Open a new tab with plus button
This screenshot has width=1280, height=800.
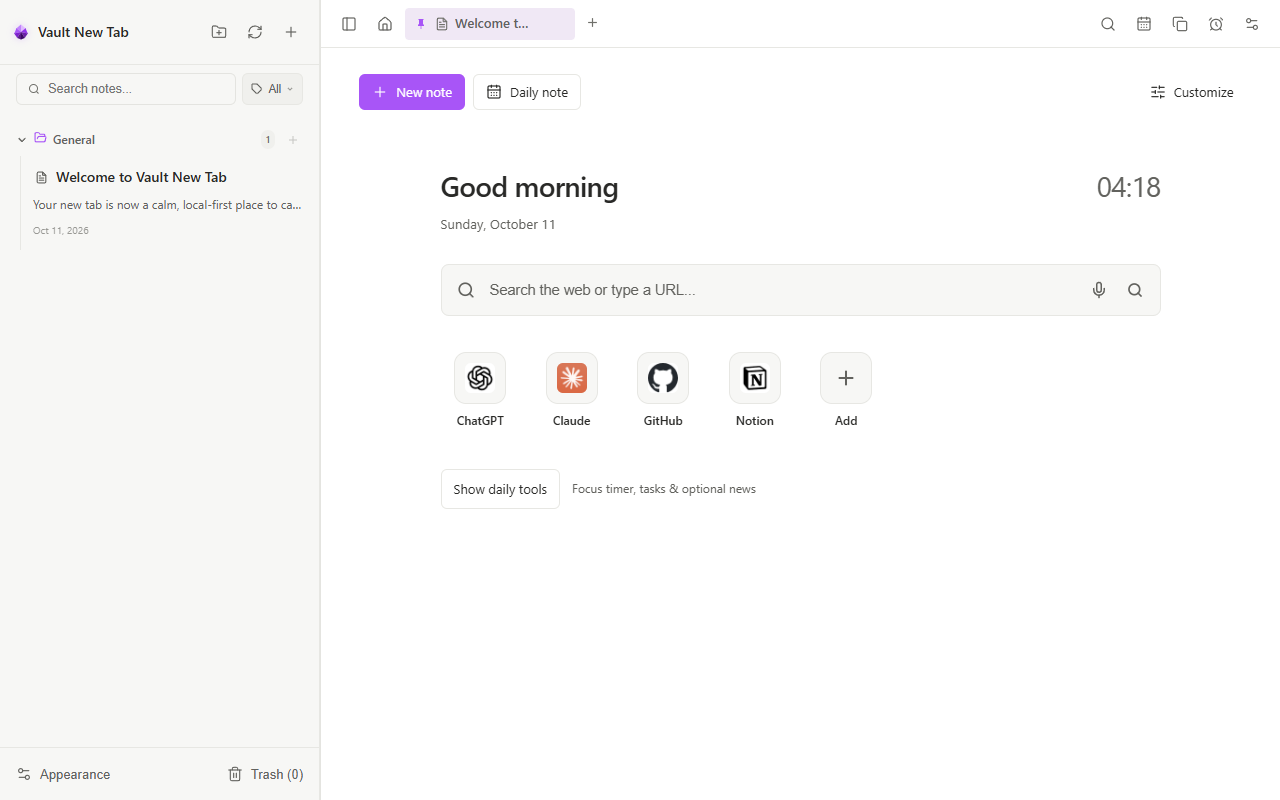coord(592,23)
